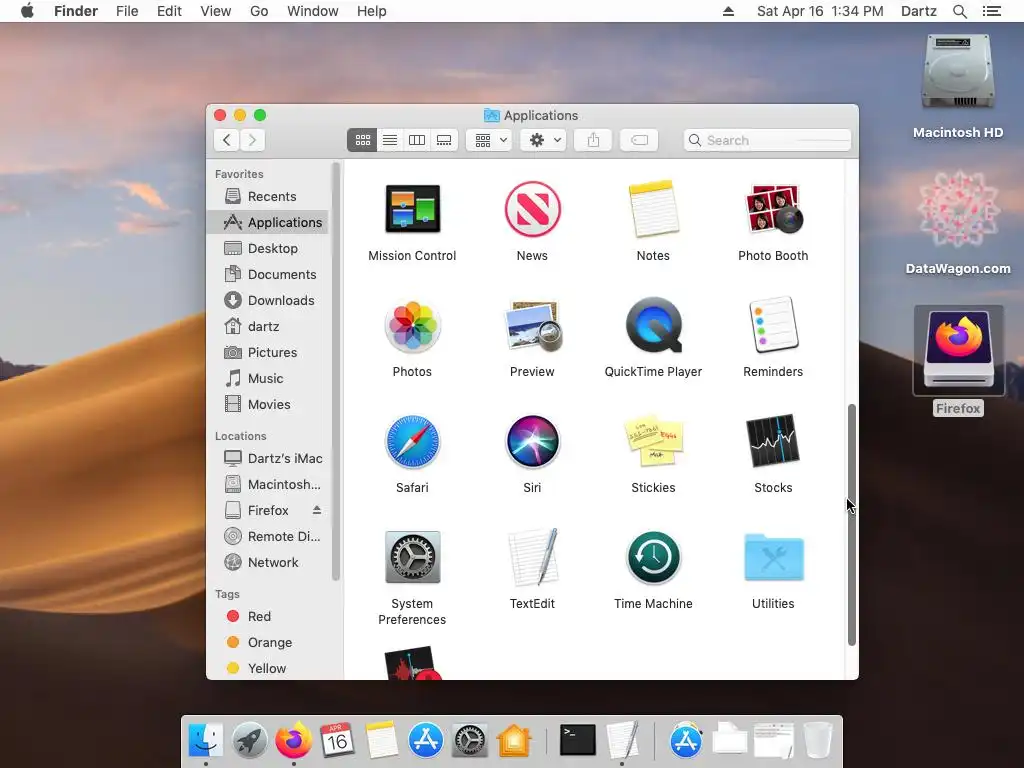Open the Mission Control app icon
Viewport: 1024px width, 768px height.
[412, 209]
